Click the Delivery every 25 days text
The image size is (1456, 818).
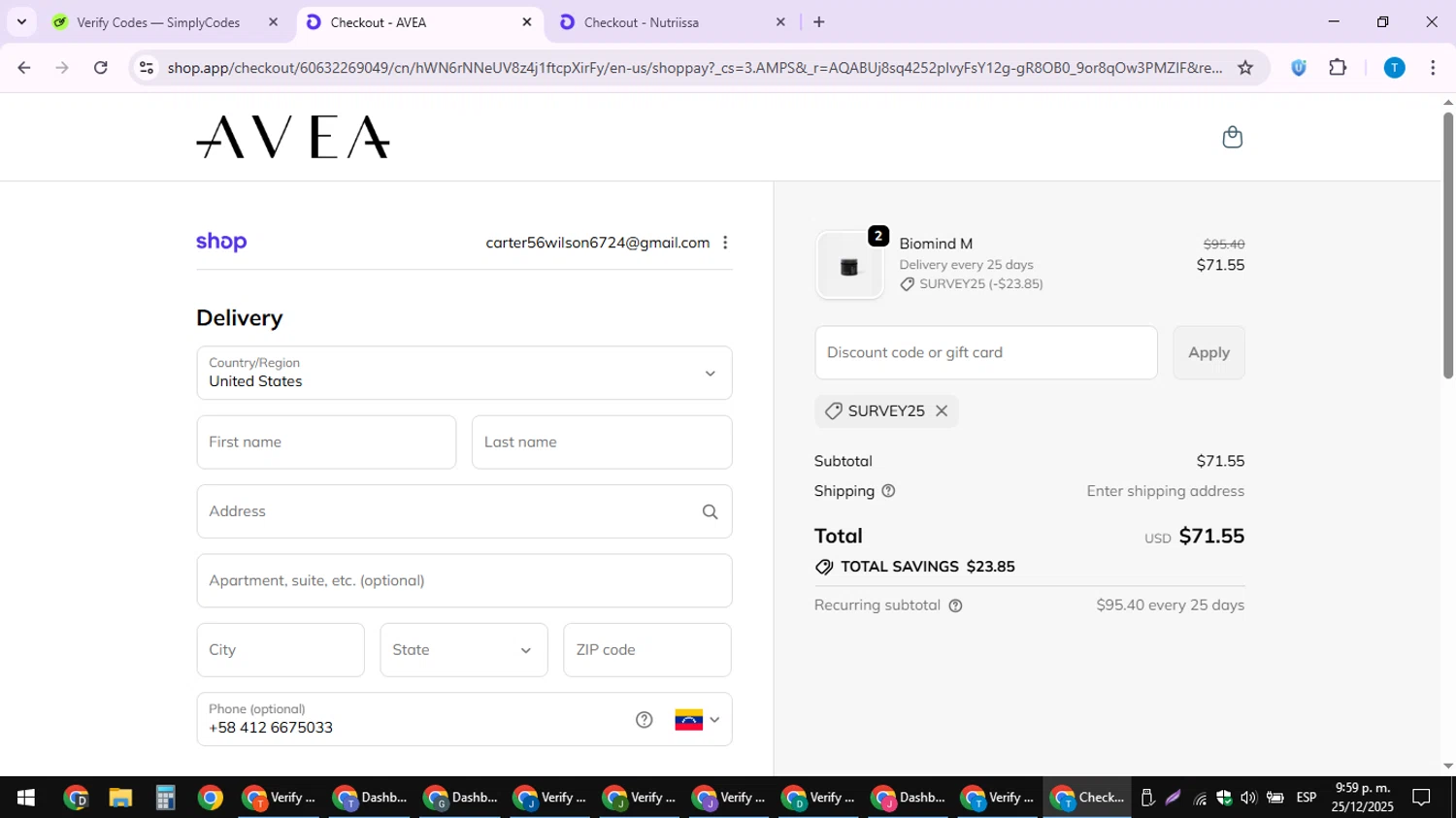(x=966, y=264)
